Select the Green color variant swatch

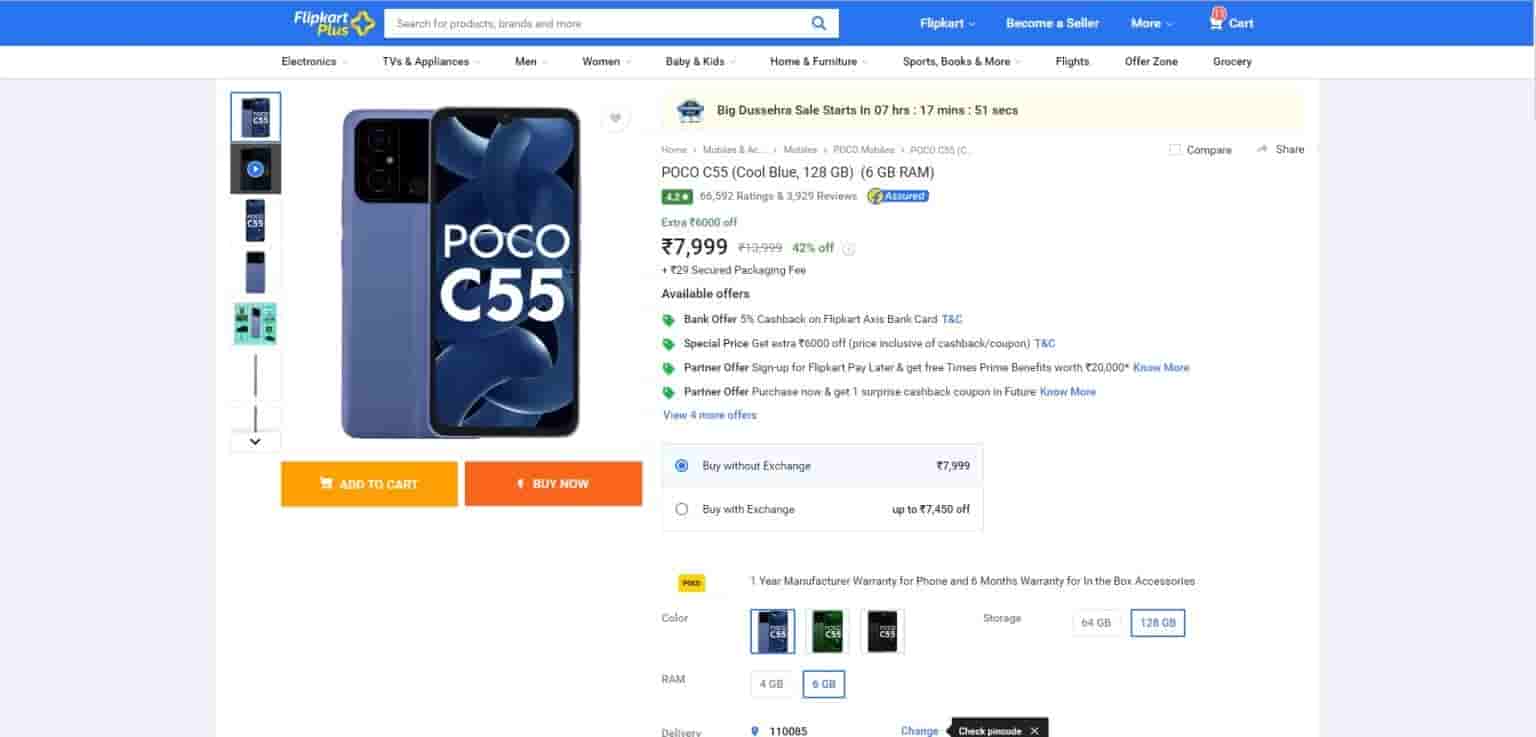(827, 630)
